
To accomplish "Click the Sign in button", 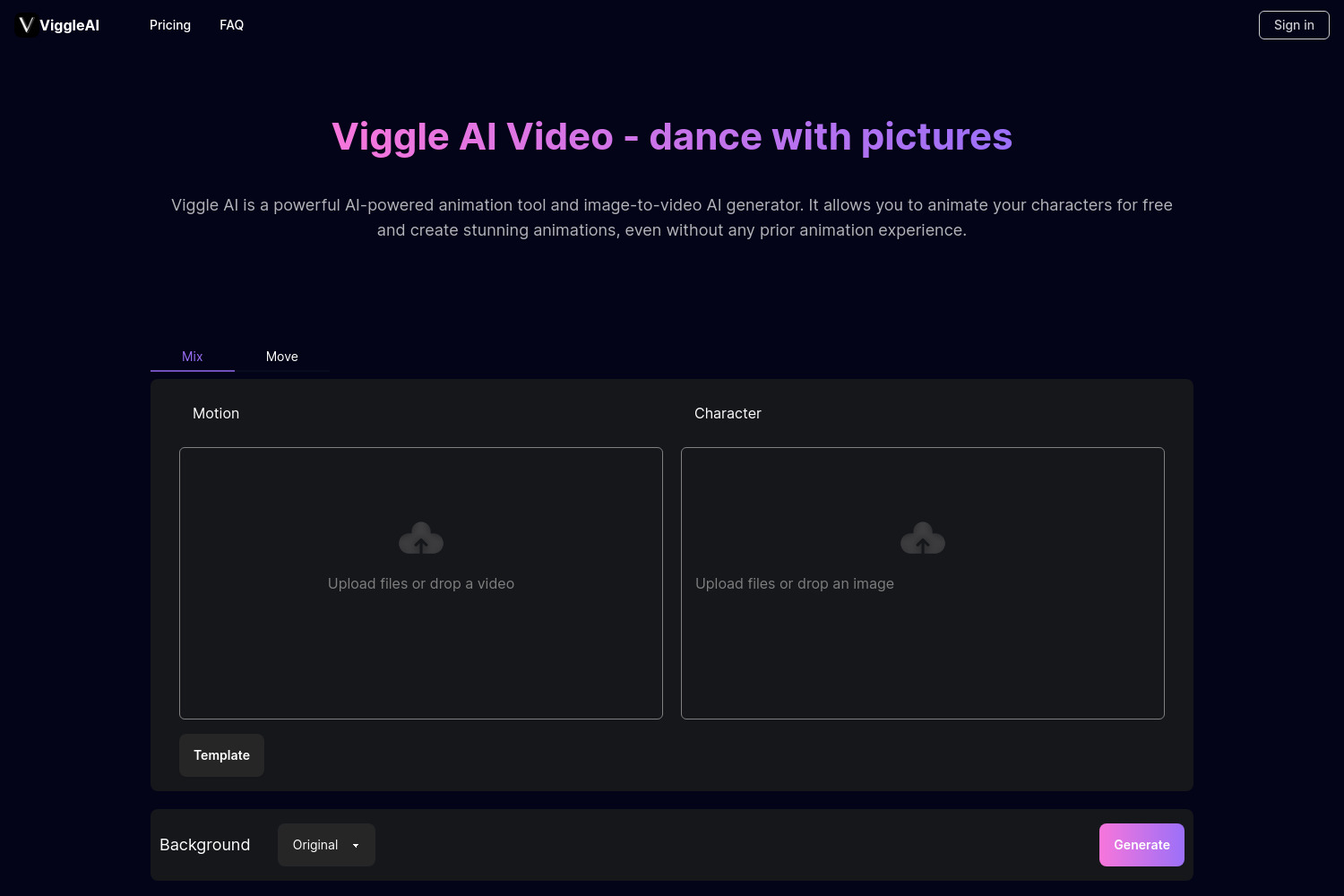I will [x=1294, y=25].
